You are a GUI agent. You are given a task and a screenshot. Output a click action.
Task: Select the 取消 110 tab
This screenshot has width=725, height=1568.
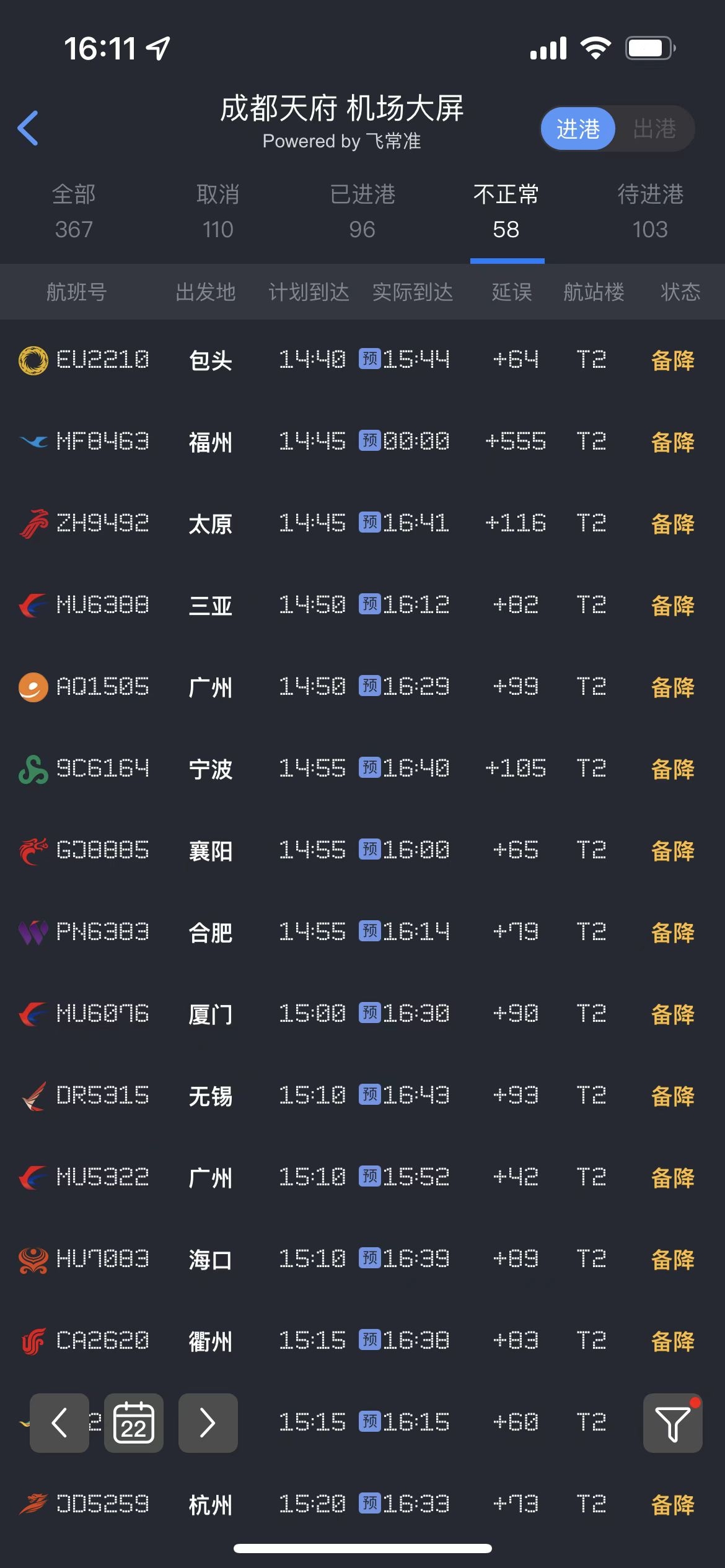point(218,212)
